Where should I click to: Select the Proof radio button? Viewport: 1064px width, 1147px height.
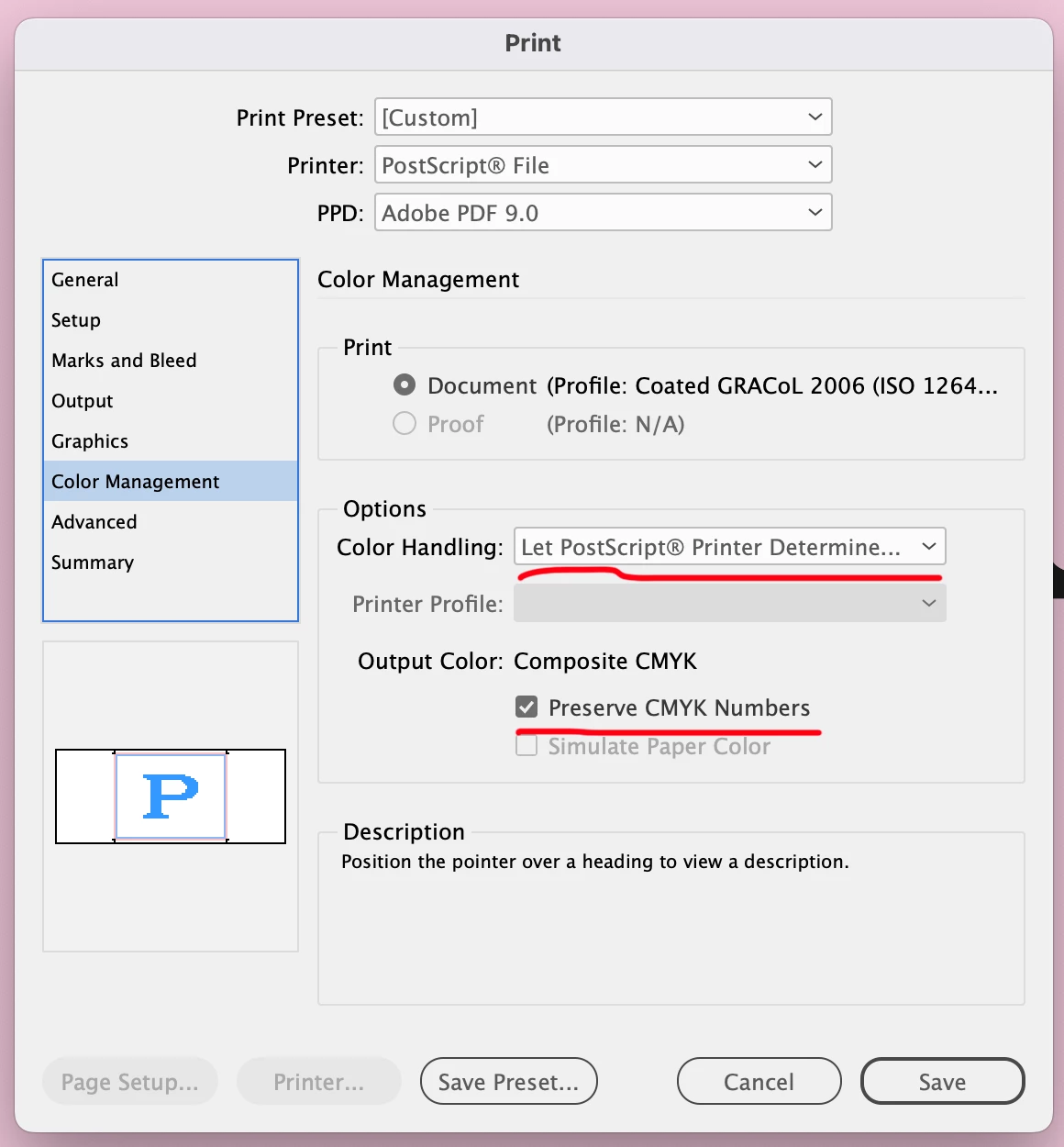coord(405,423)
